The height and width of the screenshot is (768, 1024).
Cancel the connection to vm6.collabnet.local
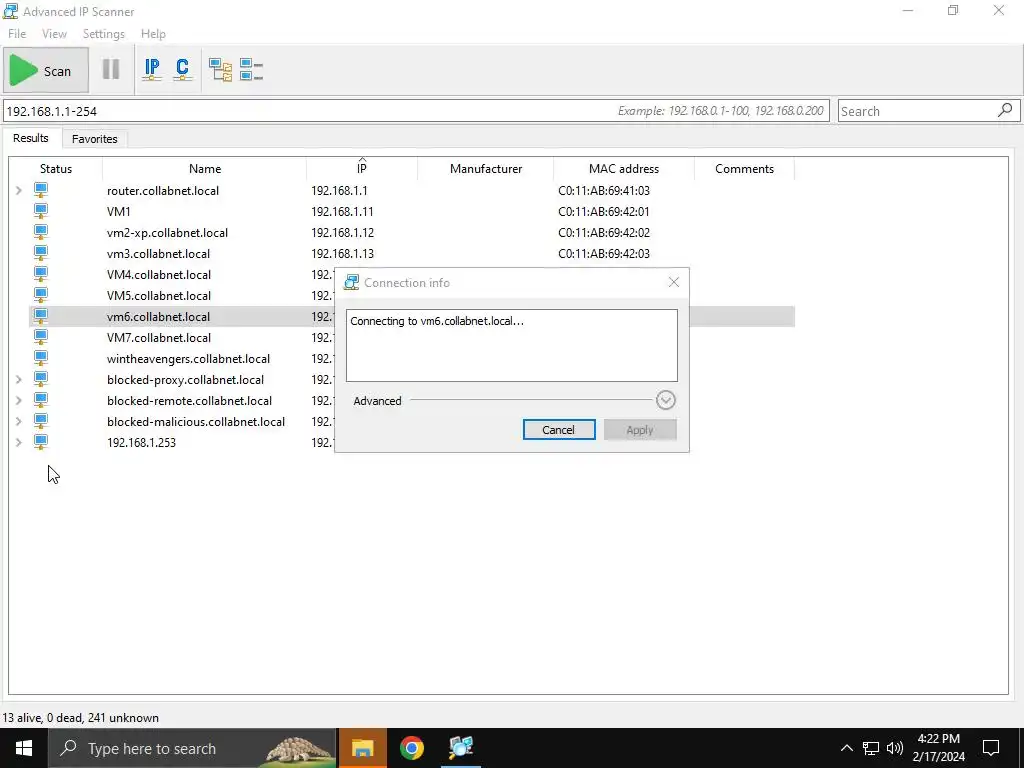(x=559, y=430)
